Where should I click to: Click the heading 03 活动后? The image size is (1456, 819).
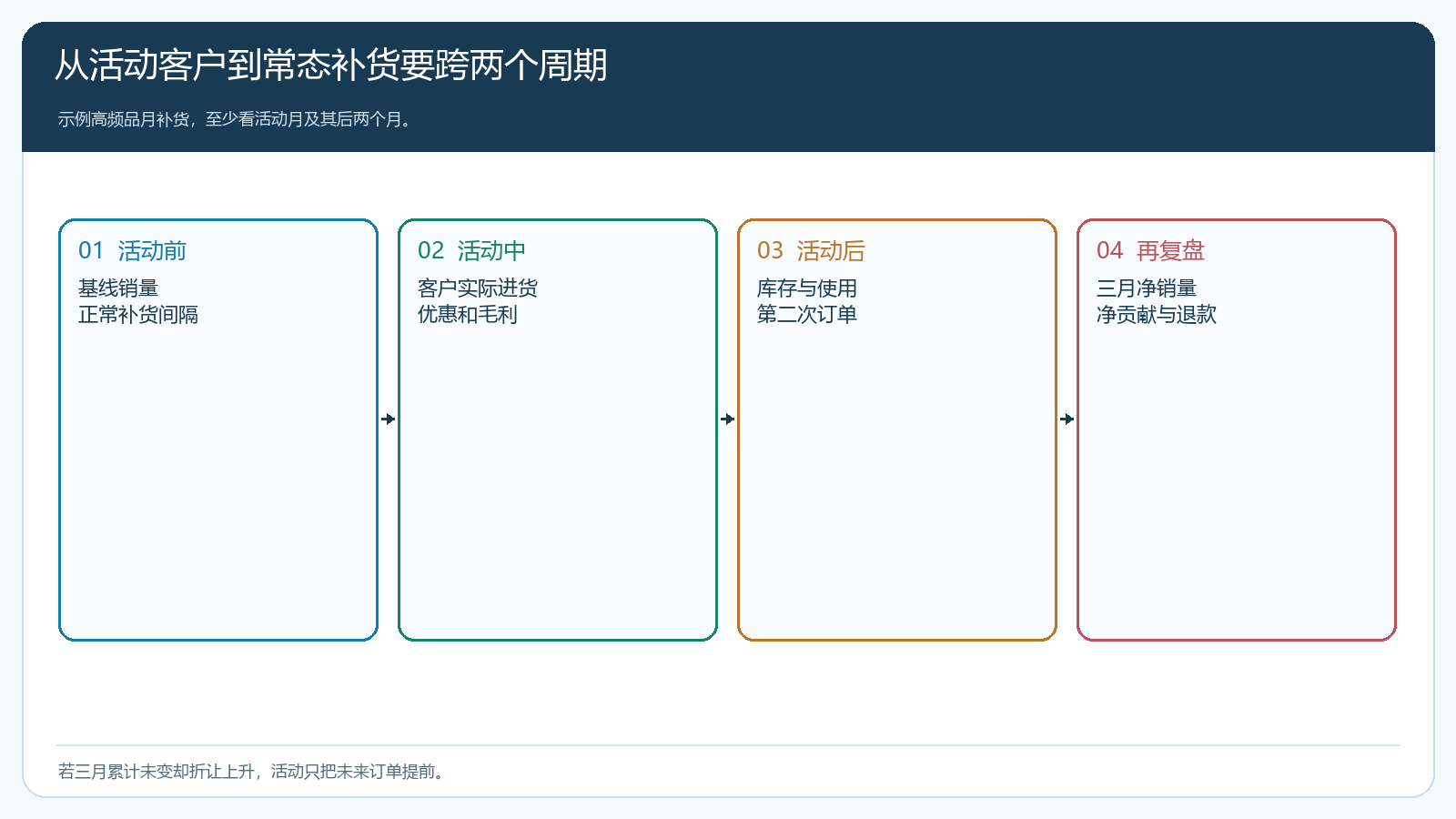[x=811, y=250]
